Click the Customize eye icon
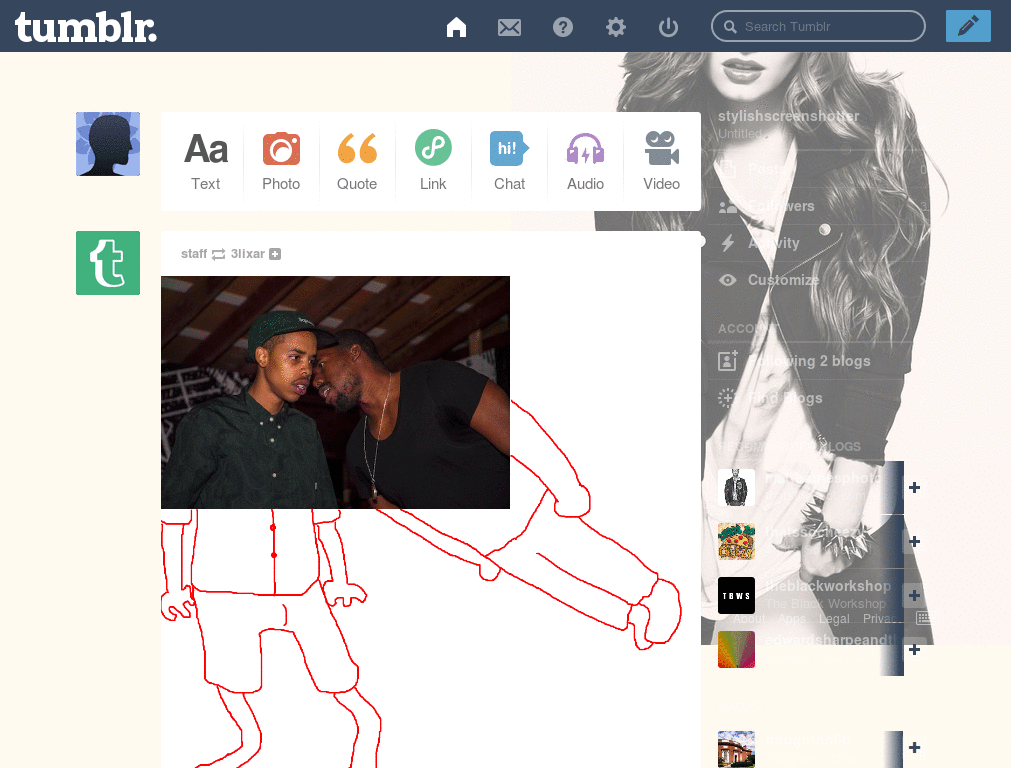 click(728, 280)
